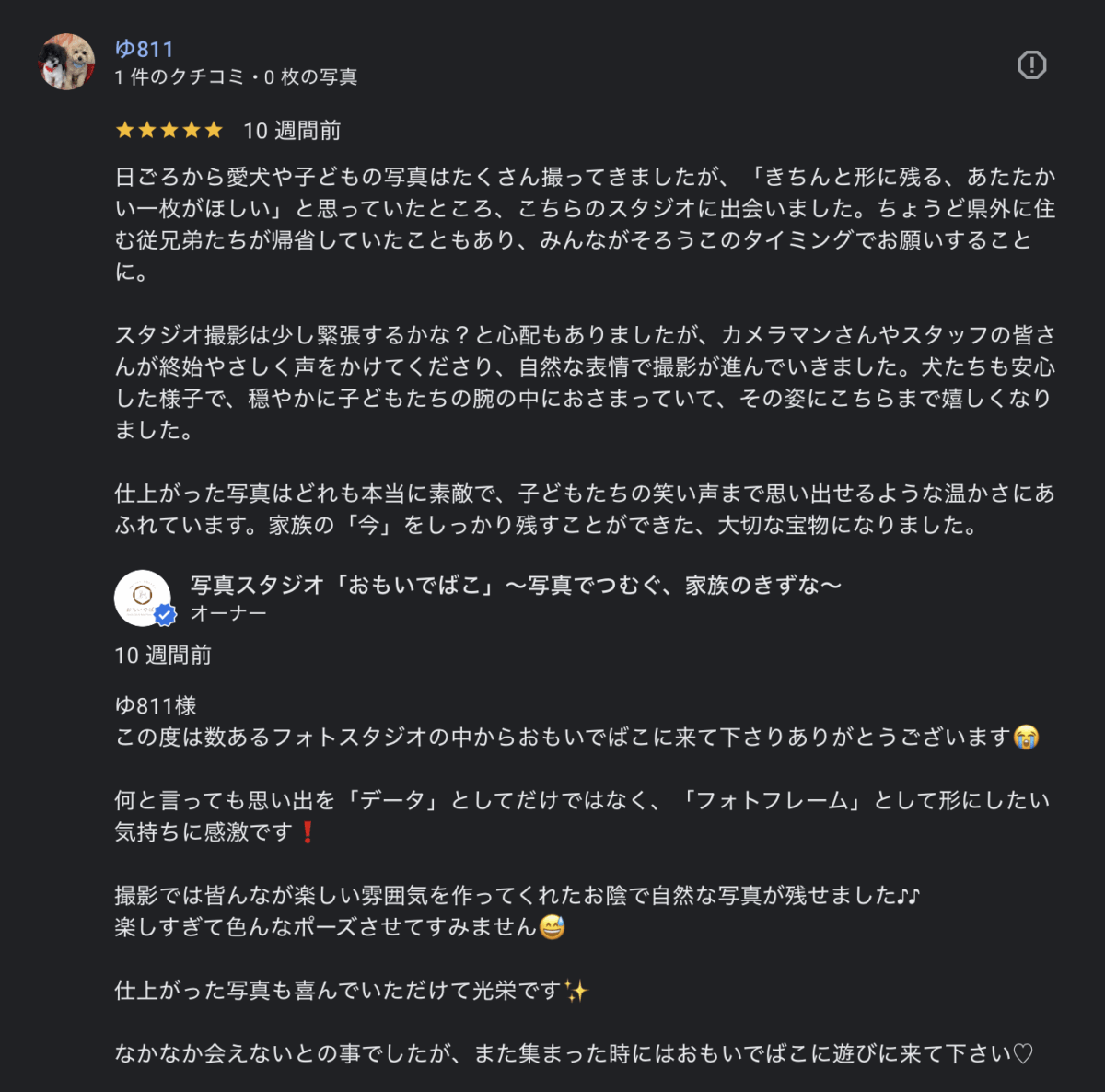The image size is (1105, 1092).
Task: Click the fourth rating star
Action: pyautogui.click(x=193, y=130)
